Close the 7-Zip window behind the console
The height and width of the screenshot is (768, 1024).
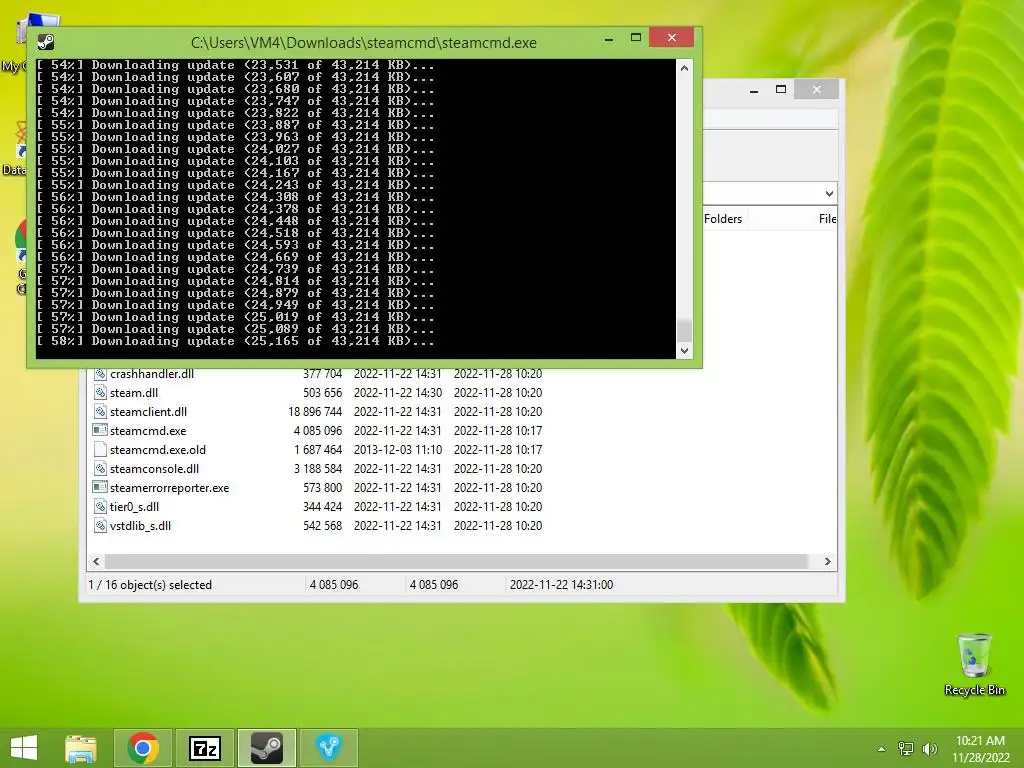pos(816,89)
